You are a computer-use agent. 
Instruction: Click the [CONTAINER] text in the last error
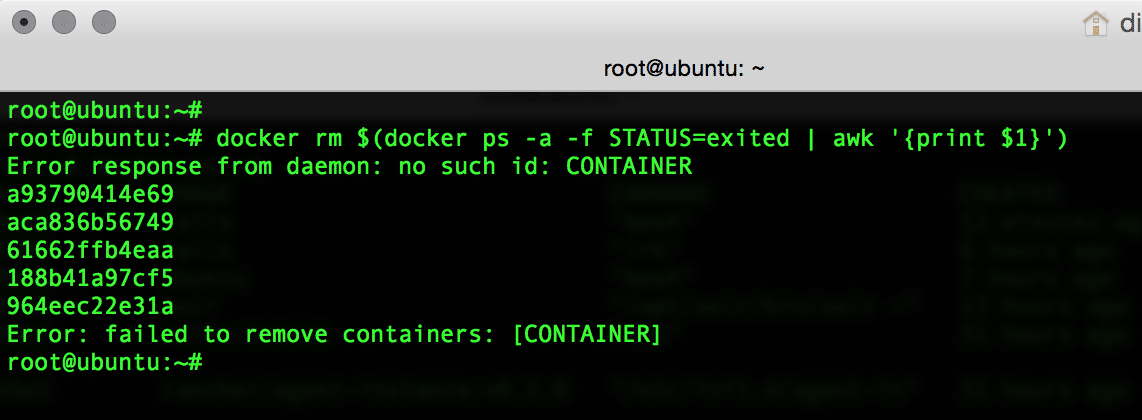[x=587, y=334]
